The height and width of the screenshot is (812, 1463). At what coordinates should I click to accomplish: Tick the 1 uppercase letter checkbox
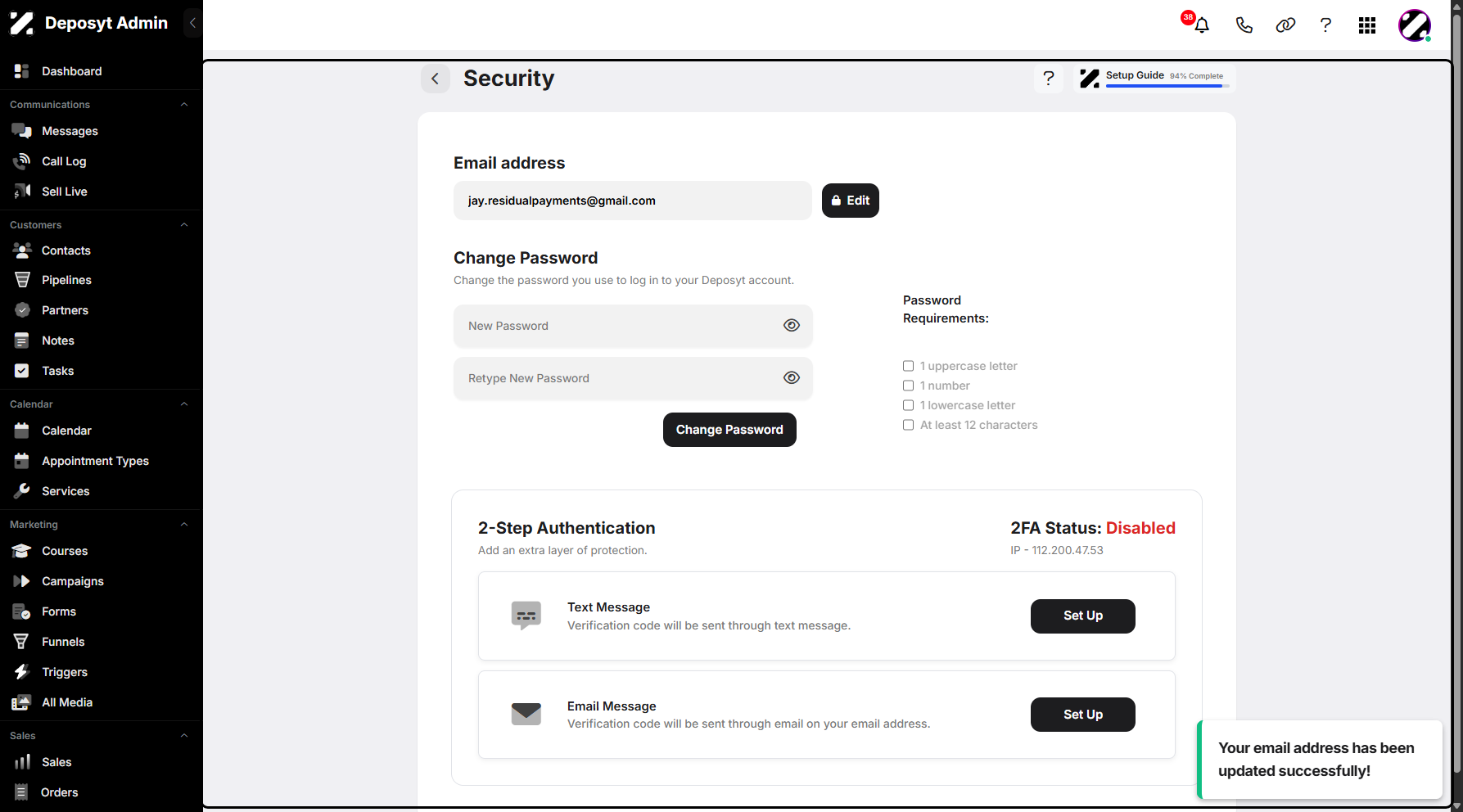[x=908, y=366]
